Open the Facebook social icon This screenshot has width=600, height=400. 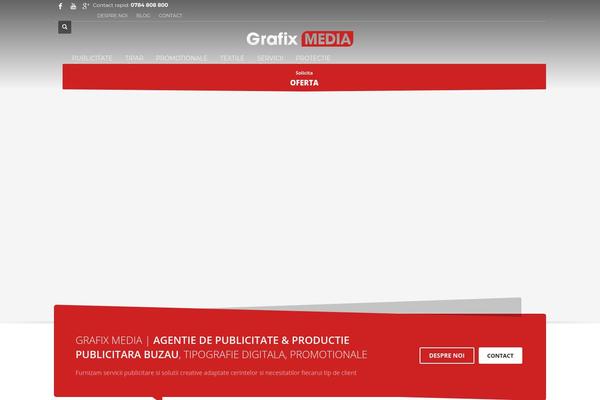pos(60,6)
